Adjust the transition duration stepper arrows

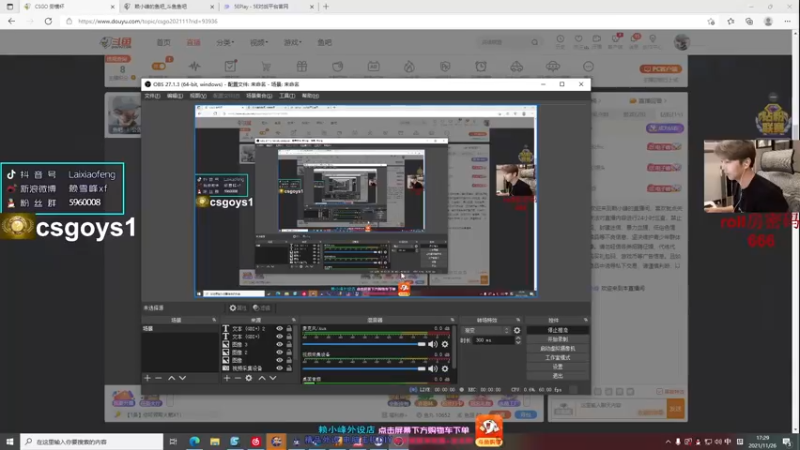click(x=518, y=340)
